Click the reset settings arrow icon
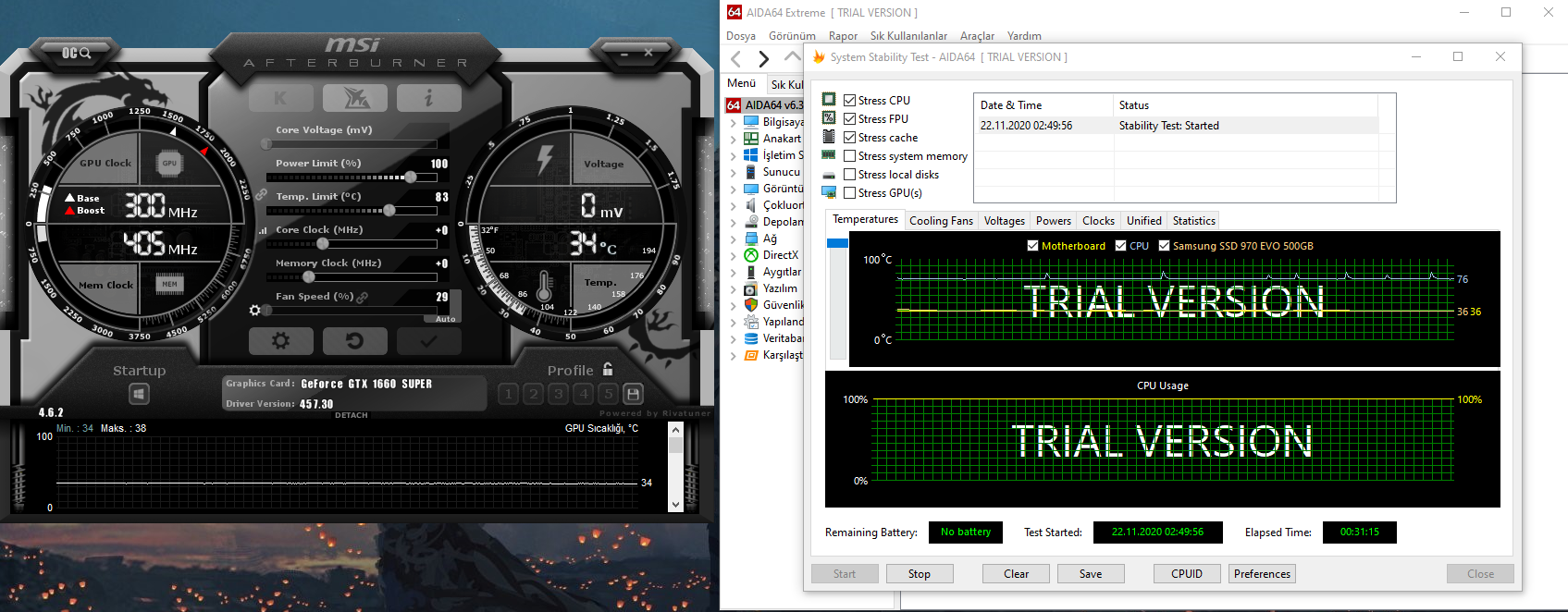 [x=354, y=341]
